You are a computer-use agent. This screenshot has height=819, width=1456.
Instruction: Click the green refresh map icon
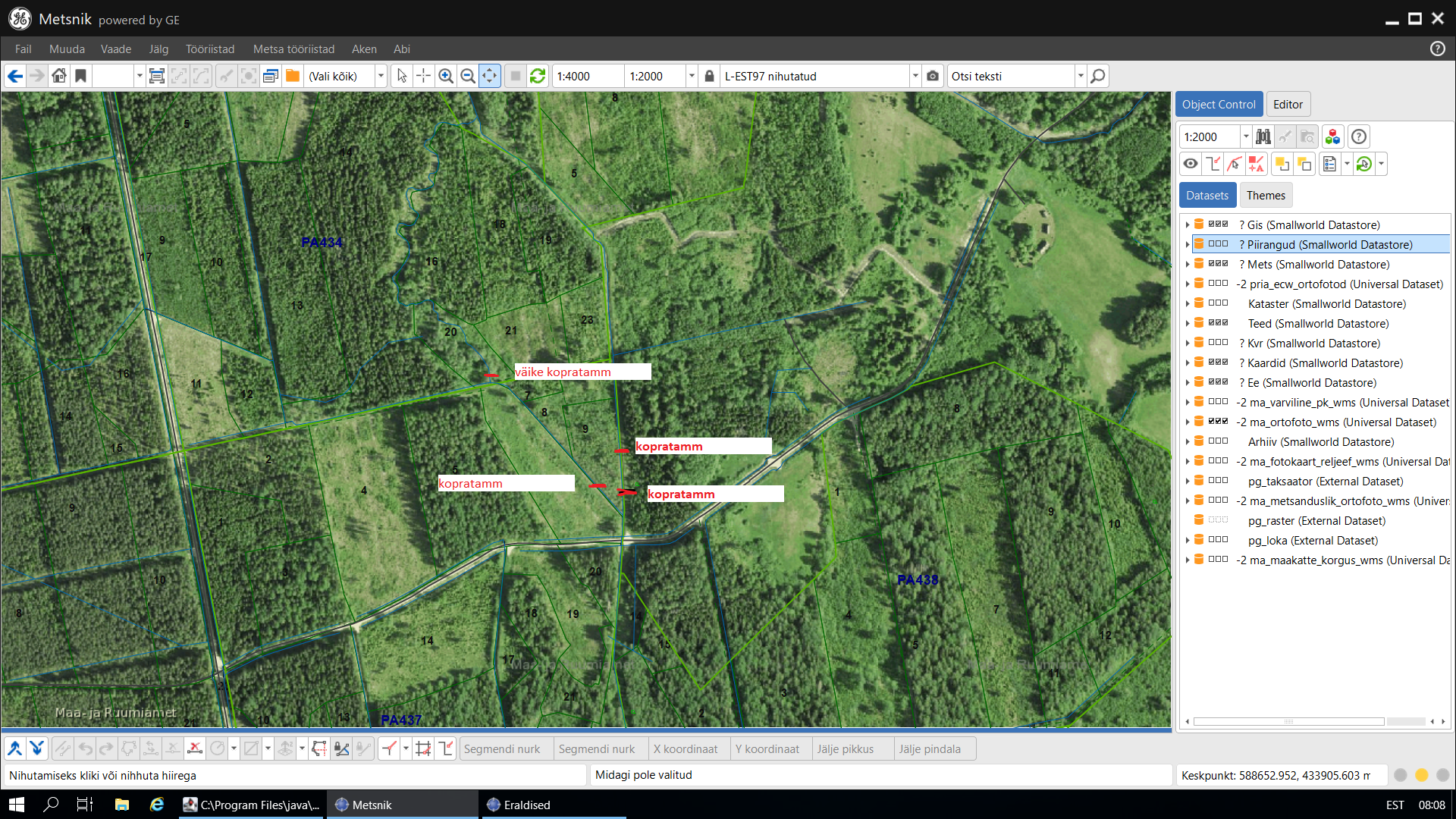click(x=538, y=76)
